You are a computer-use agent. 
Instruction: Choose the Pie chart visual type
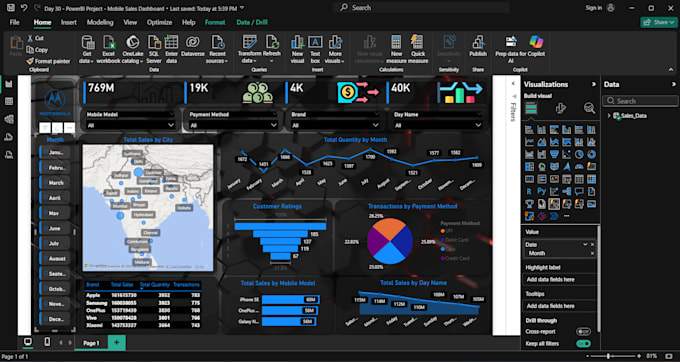(x=579, y=154)
